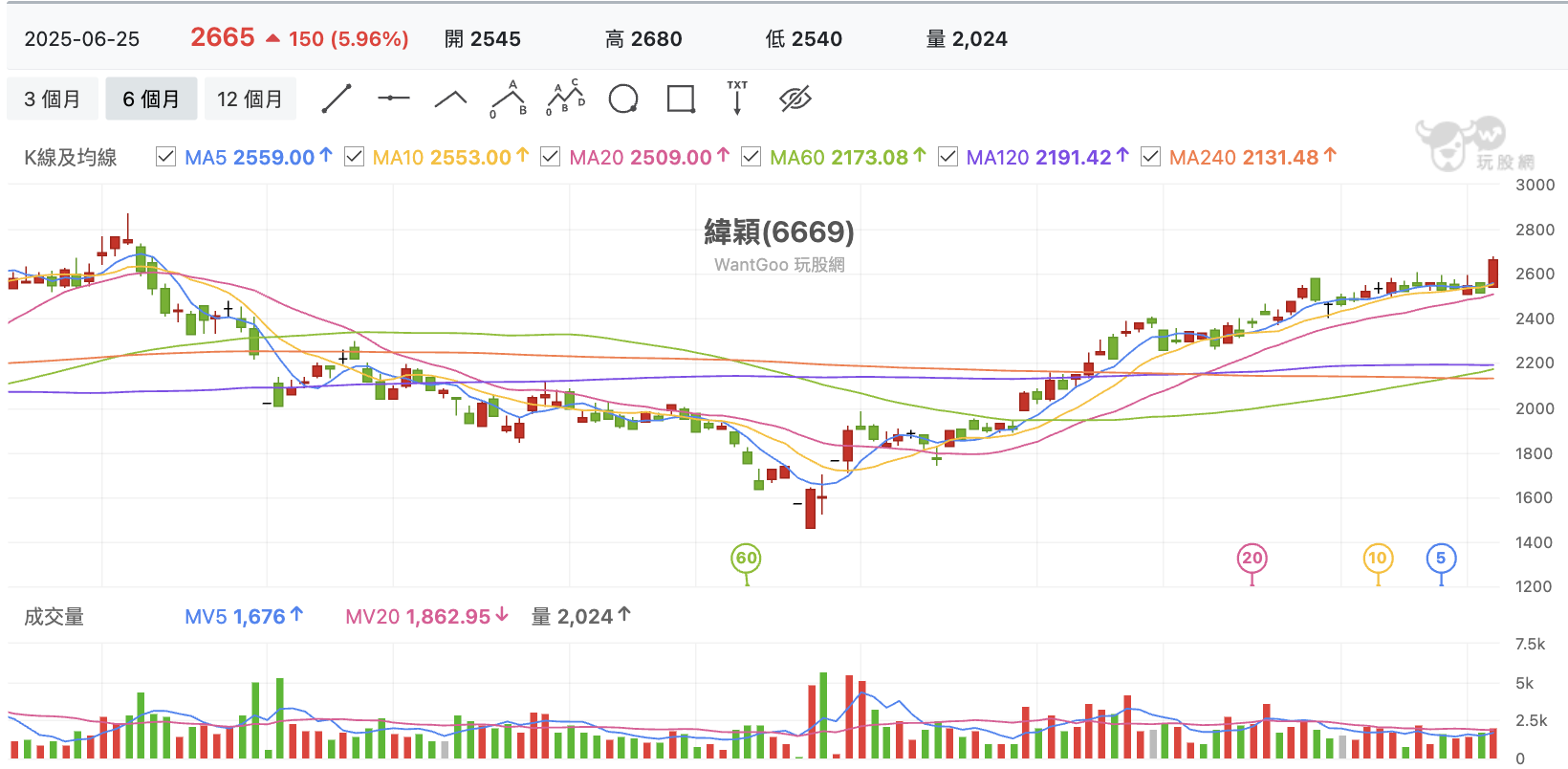Select the angle polyline tool
The image size is (1568, 769).
[450, 99]
